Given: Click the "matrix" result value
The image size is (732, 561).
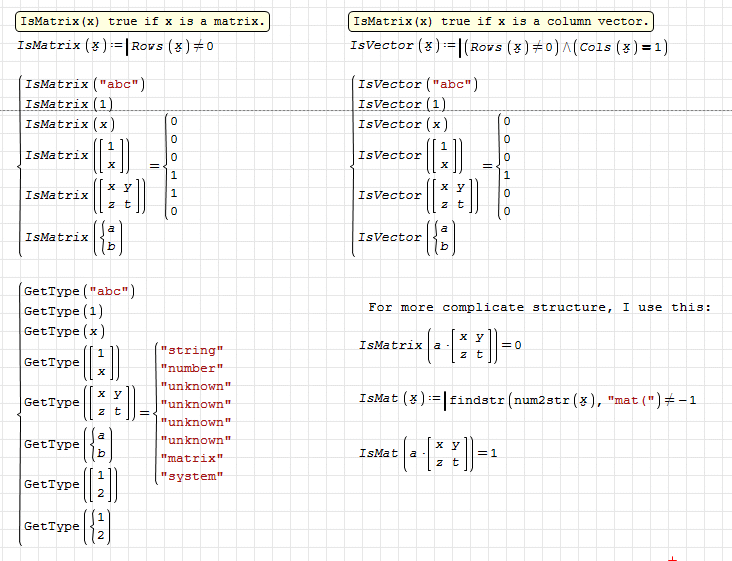Looking at the screenshot, I should coord(191,458).
